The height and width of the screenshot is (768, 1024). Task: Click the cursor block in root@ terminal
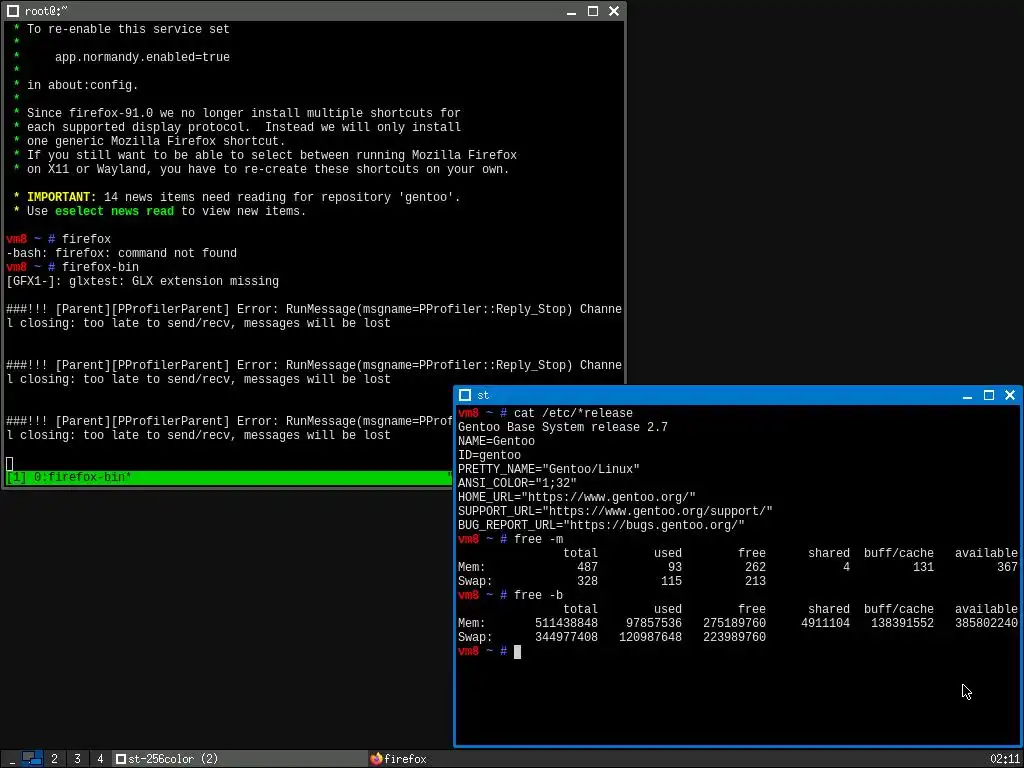point(9,464)
